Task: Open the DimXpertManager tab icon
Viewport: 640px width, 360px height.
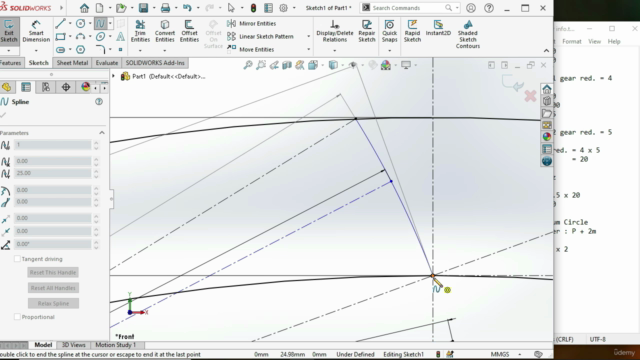Action: tap(66, 87)
